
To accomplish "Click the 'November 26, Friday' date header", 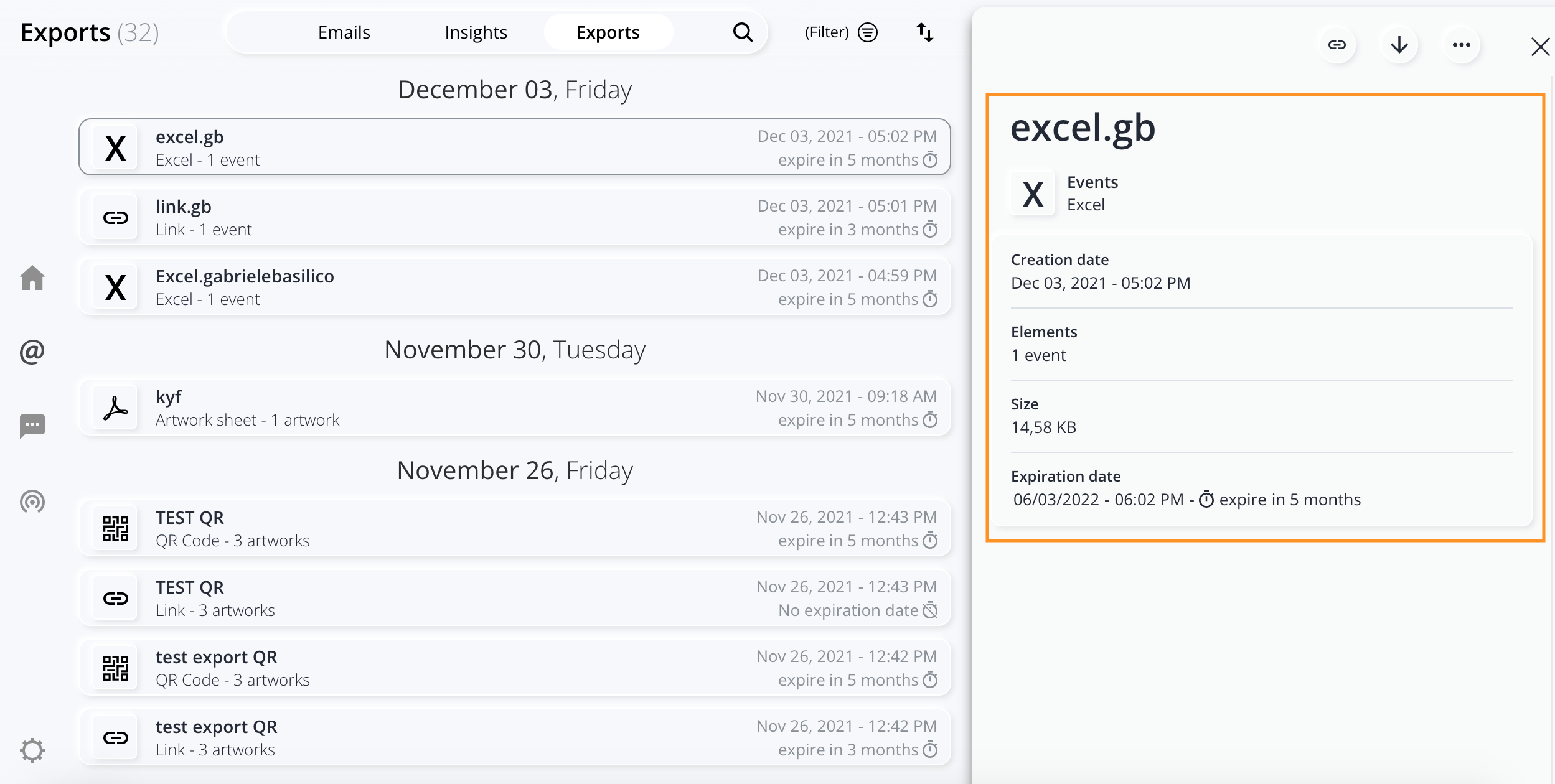I will coord(515,470).
